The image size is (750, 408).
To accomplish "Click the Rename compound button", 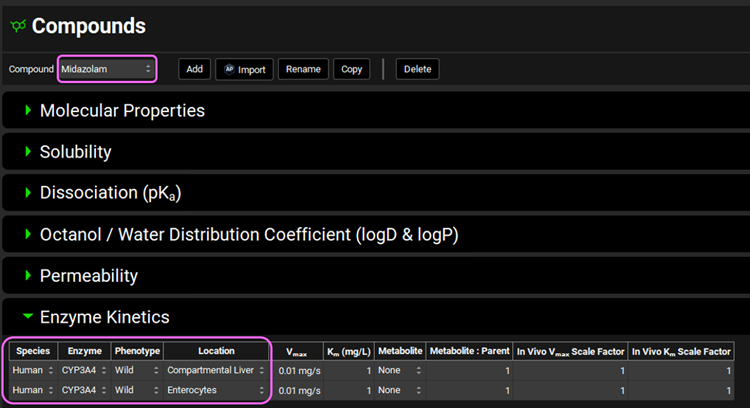I will (303, 69).
